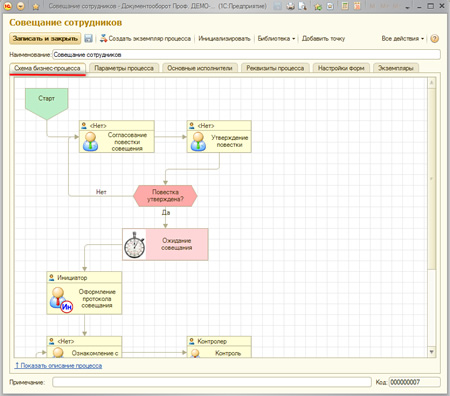Screen dimensions: 450x396
Task: Click small user icon in Утверждение повестки header
Action: pos(192,126)
